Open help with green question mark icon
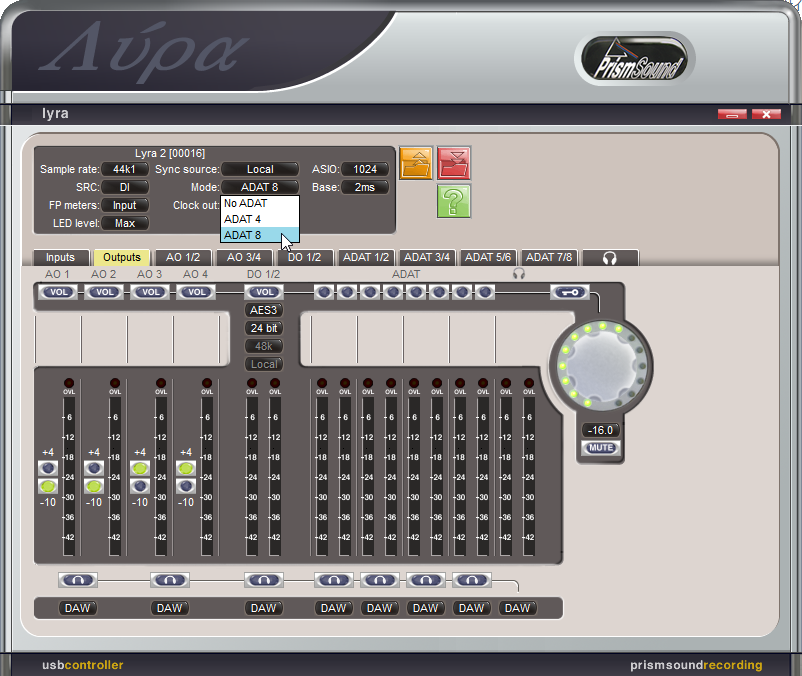802x676 pixels. 454,201
